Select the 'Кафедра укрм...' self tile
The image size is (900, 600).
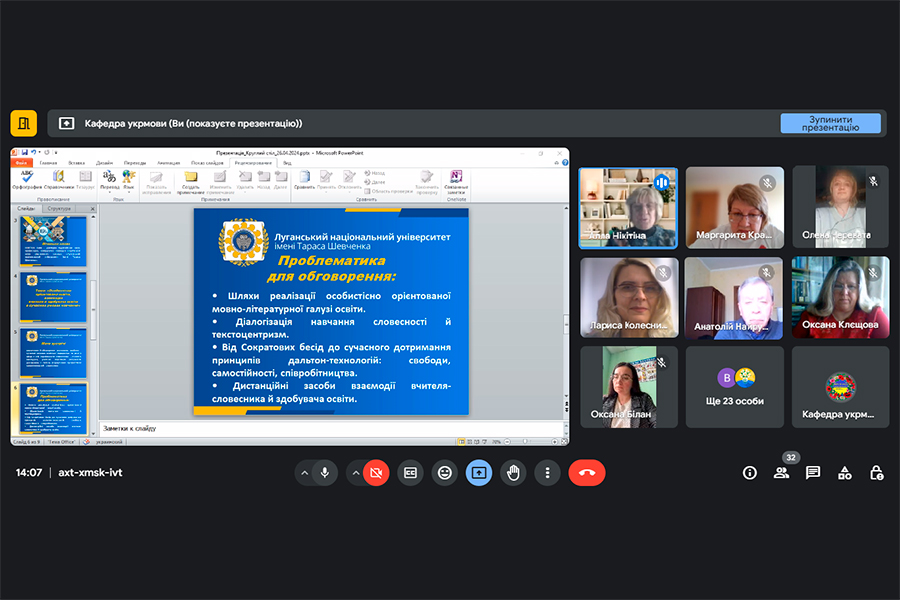[x=840, y=387]
